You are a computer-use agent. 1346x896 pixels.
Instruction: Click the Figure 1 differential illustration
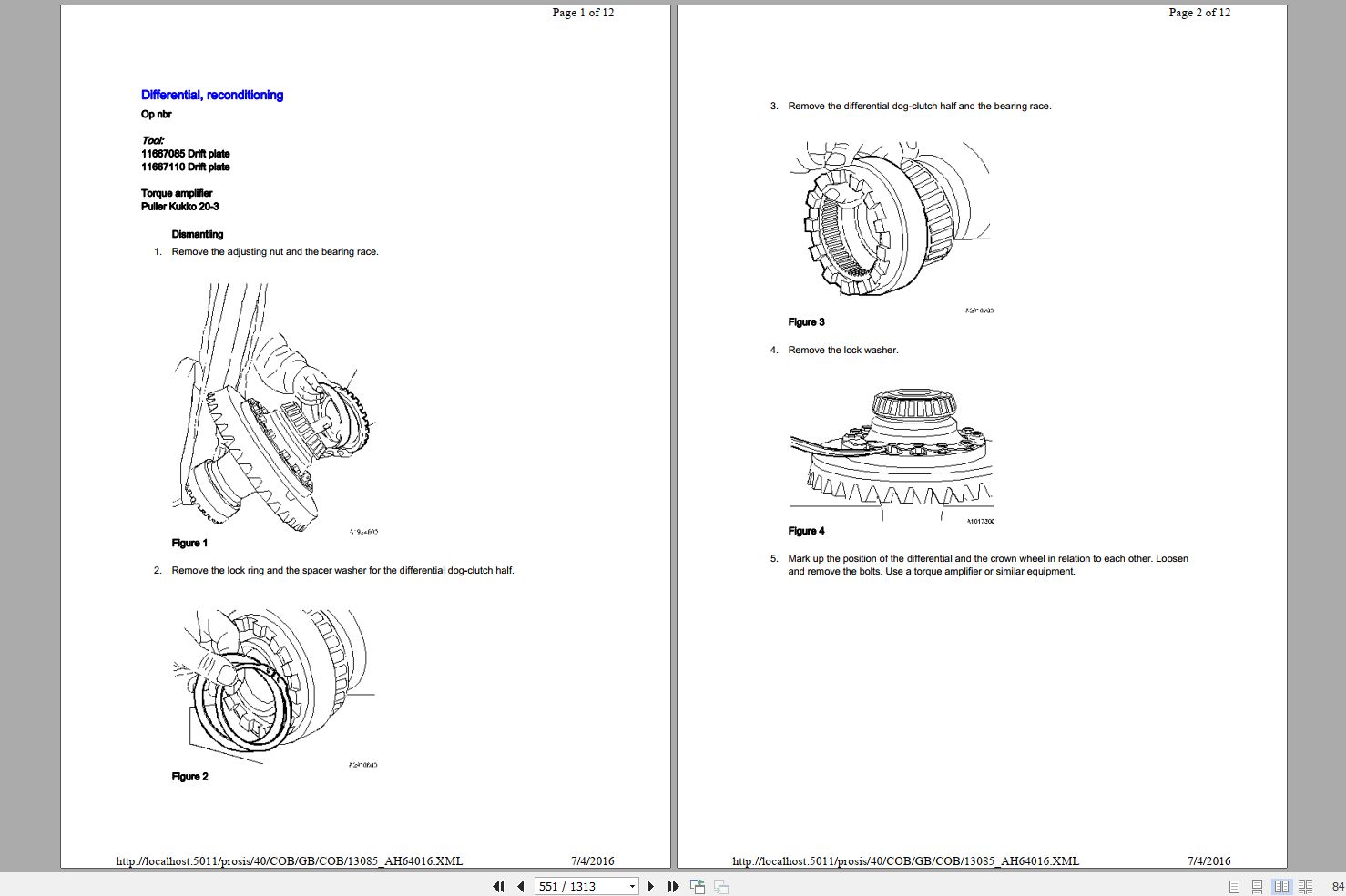pos(274,408)
